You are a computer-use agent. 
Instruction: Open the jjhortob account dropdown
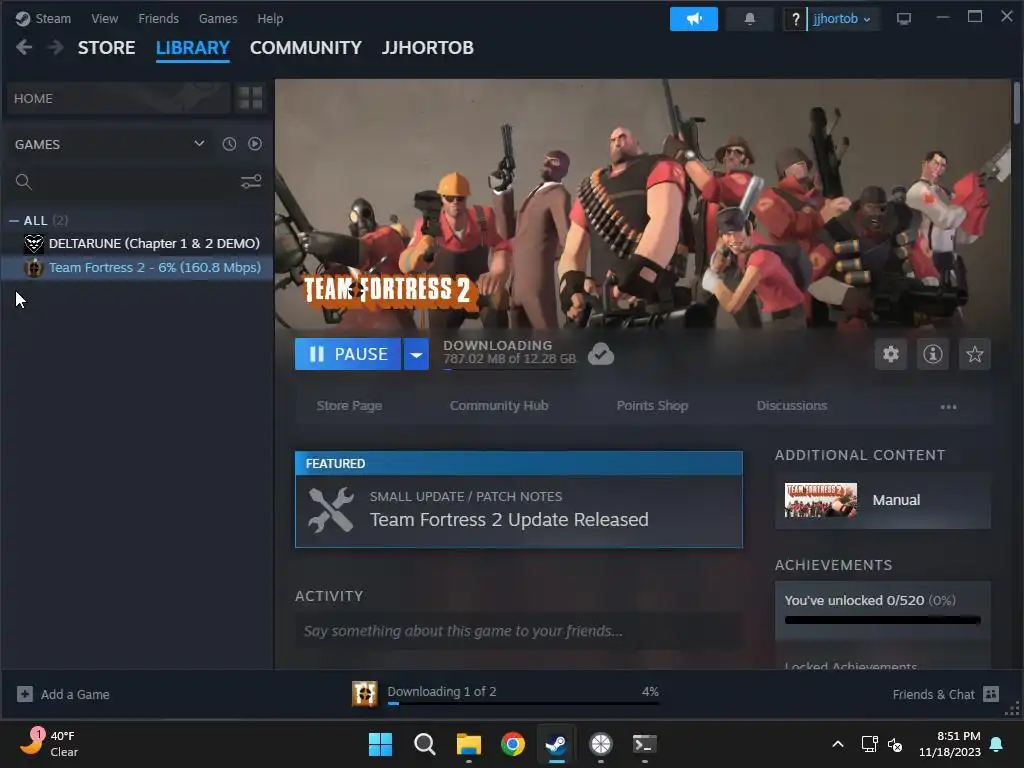[x=841, y=19]
